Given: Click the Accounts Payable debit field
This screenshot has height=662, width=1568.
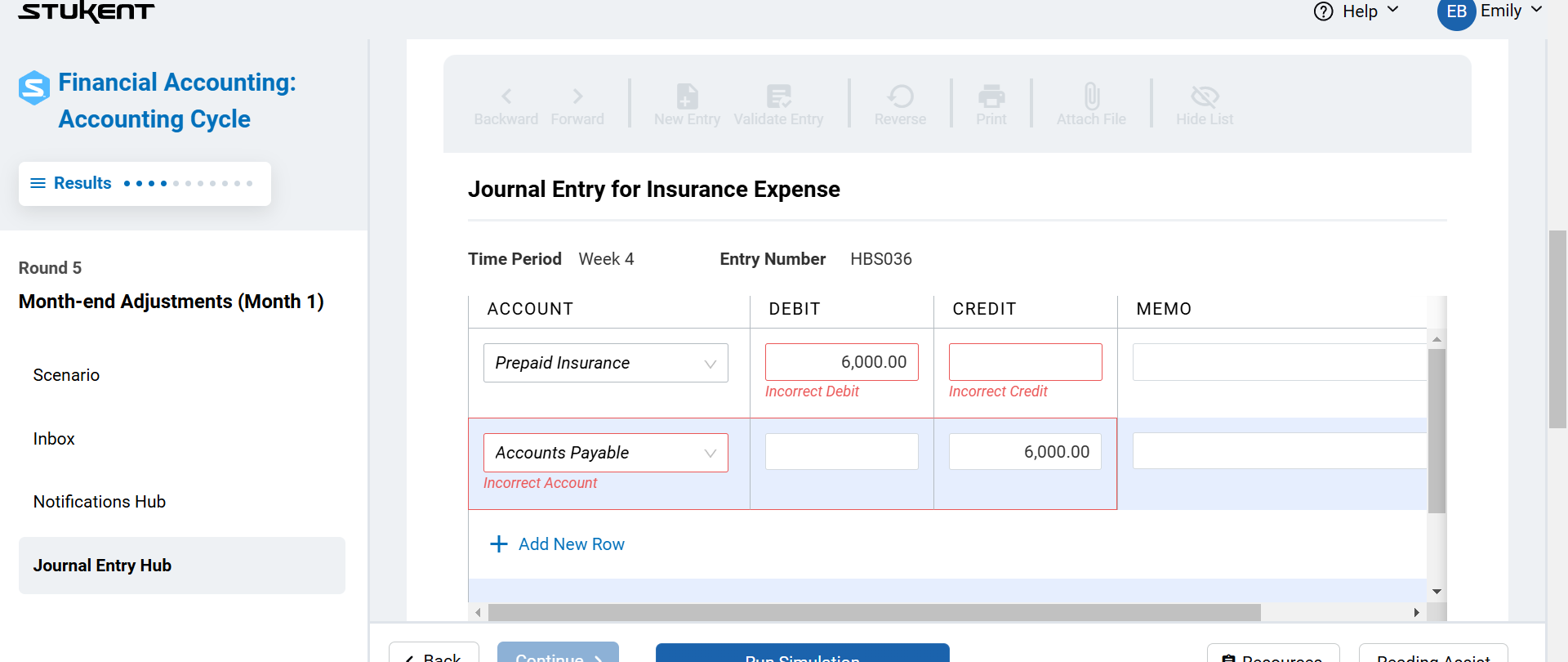Looking at the screenshot, I should (x=842, y=451).
